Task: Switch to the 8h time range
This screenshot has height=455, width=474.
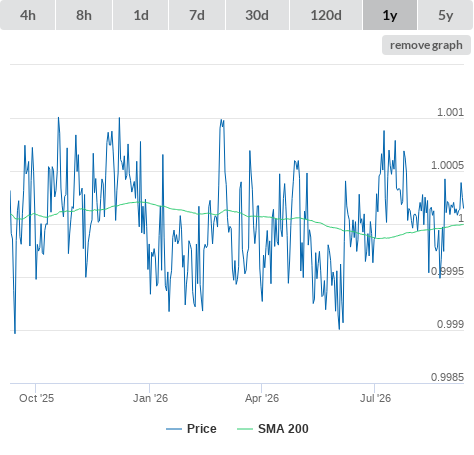Action: coord(84,15)
